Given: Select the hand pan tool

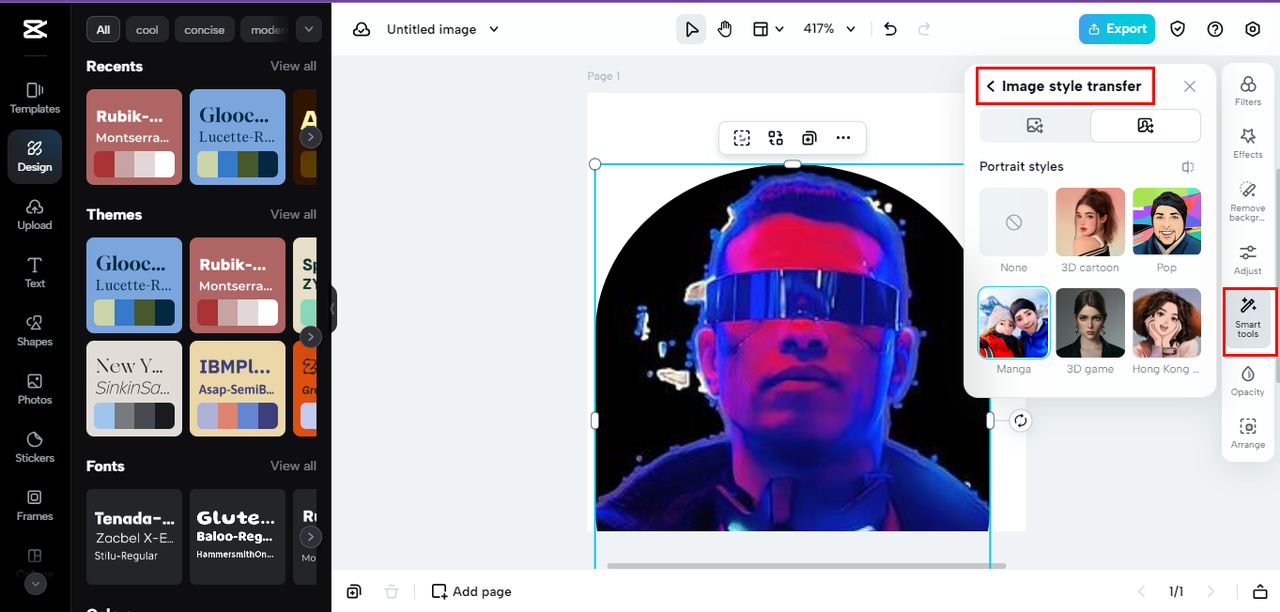Looking at the screenshot, I should [726, 29].
